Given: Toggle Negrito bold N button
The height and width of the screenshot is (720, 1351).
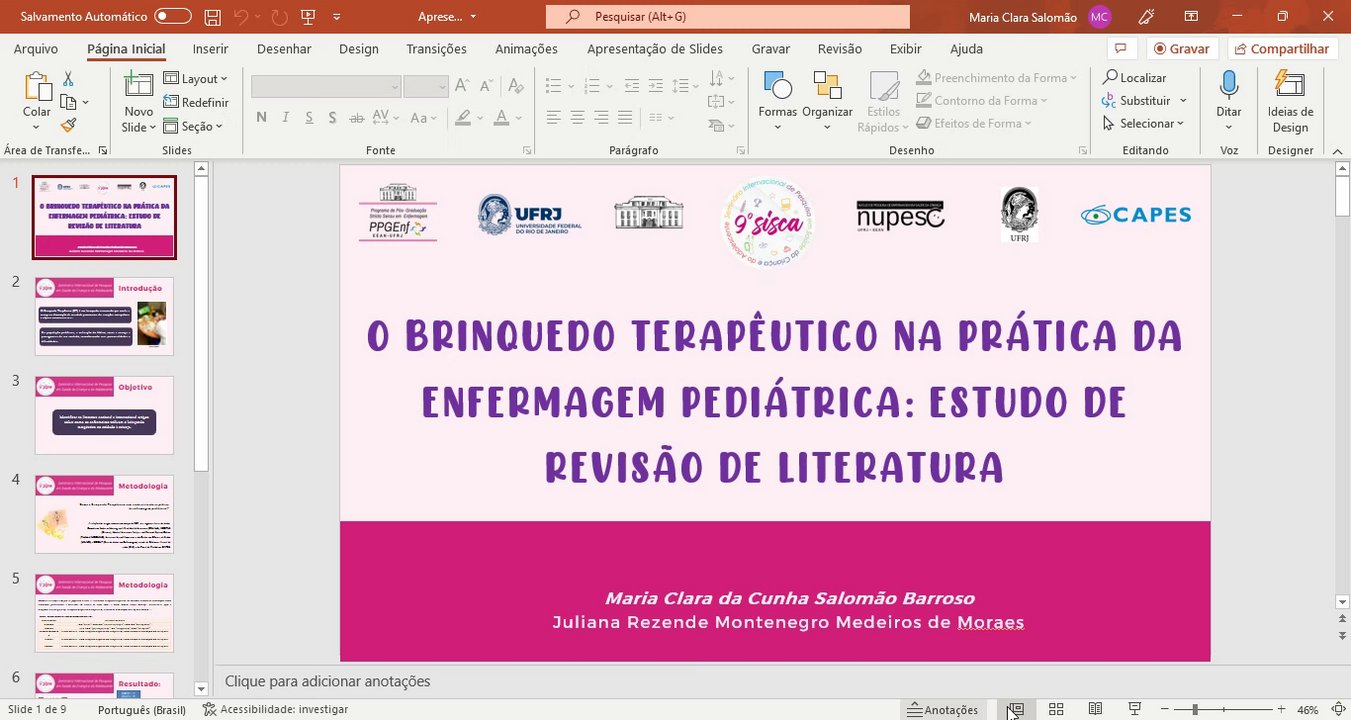Looking at the screenshot, I should click(x=261, y=118).
